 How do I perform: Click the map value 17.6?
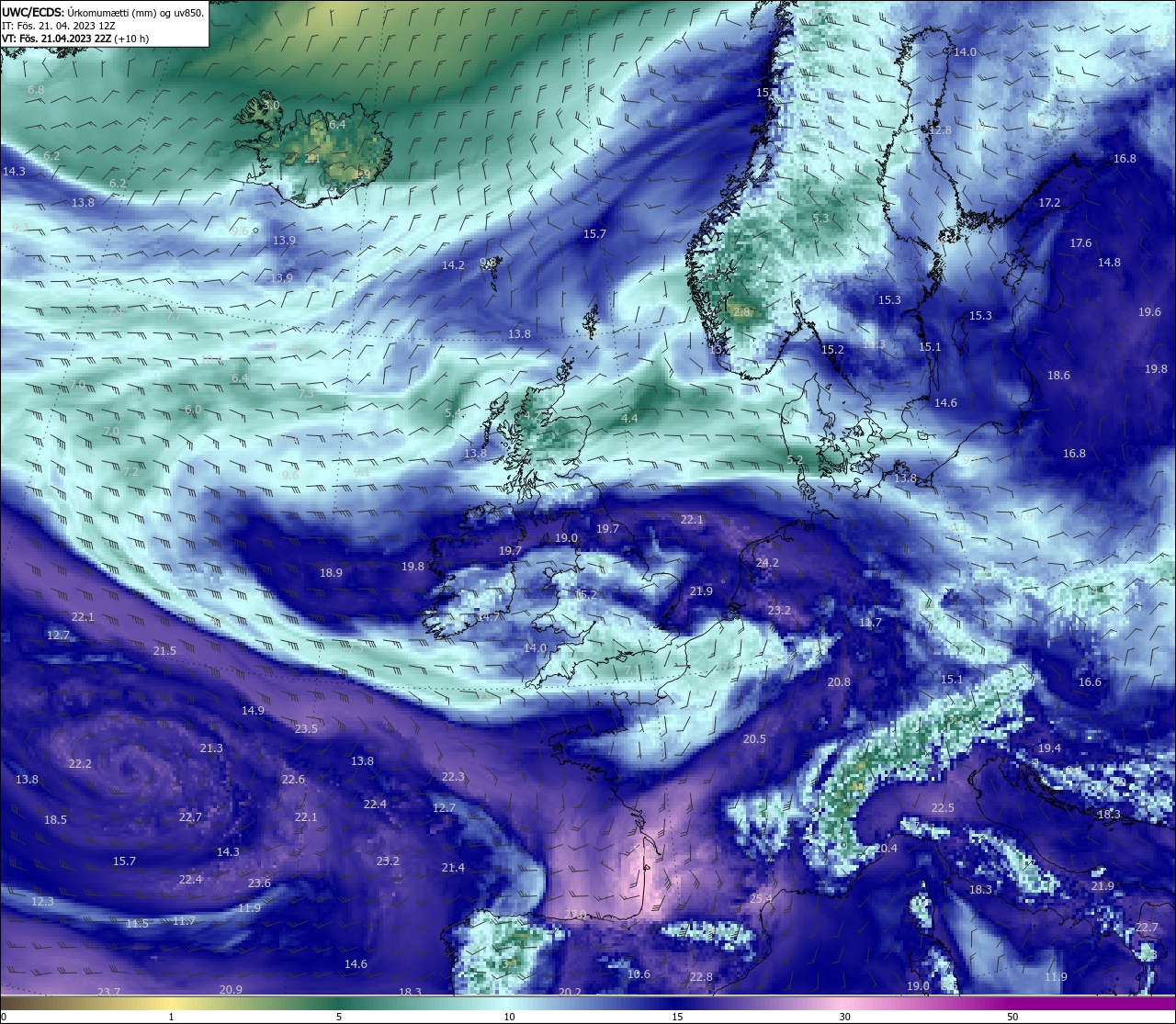click(x=1080, y=243)
